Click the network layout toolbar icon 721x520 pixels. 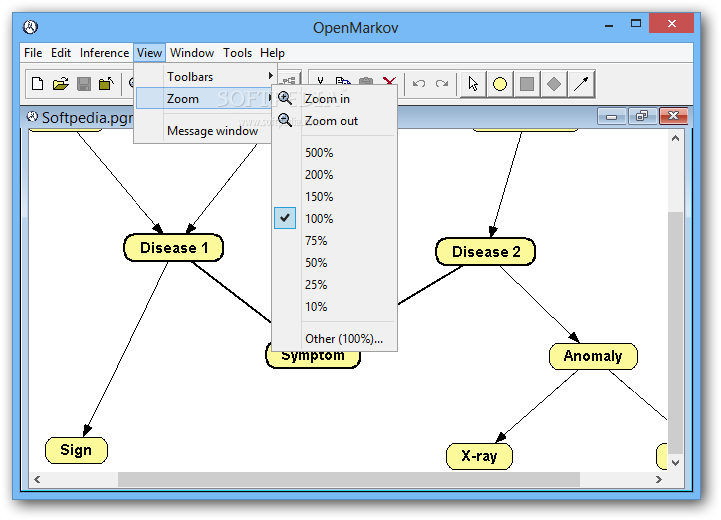pyautogui.click(x=289, y=80)
